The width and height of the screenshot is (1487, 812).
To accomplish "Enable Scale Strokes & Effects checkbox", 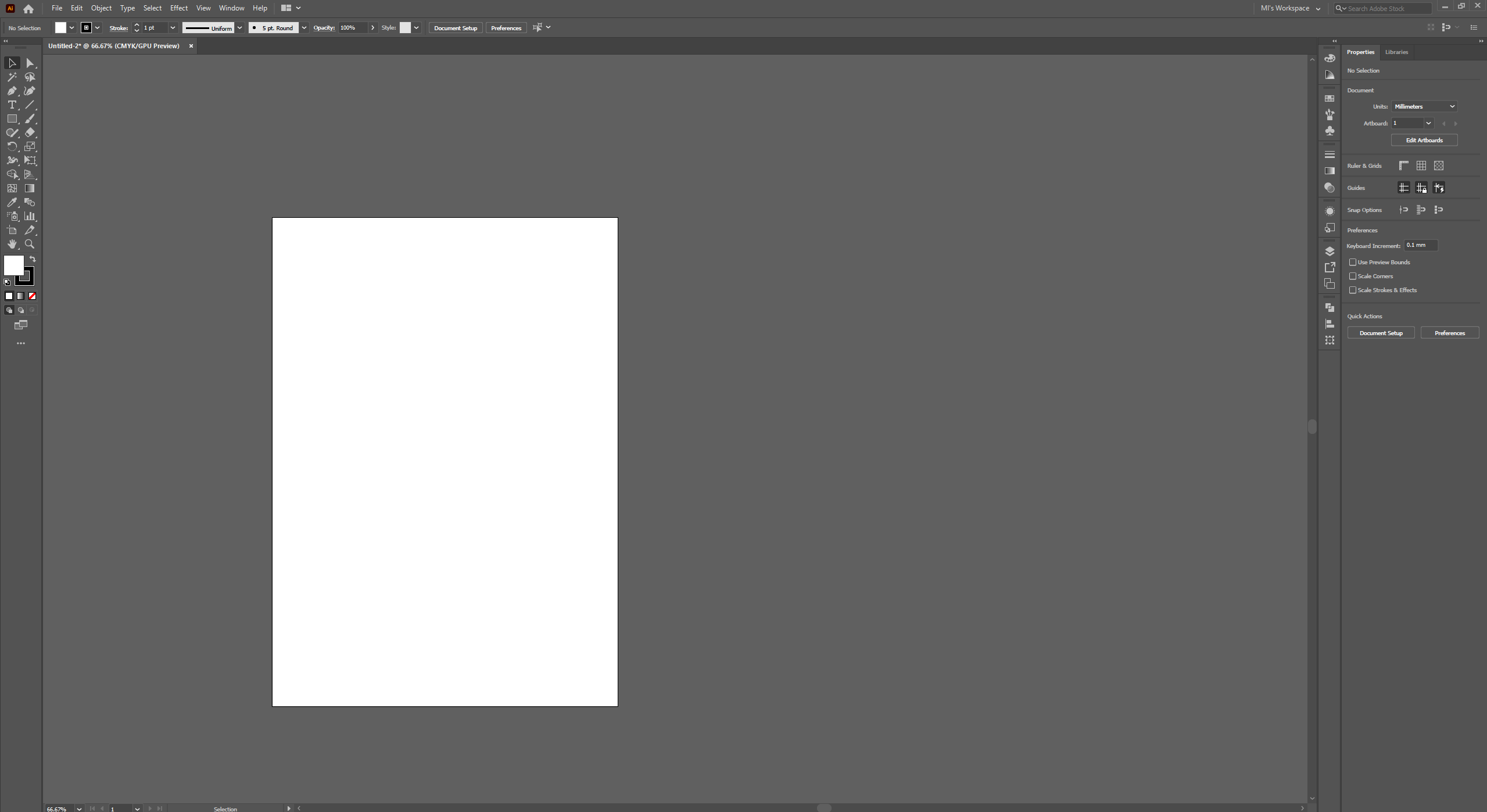I will (1353, 290).
